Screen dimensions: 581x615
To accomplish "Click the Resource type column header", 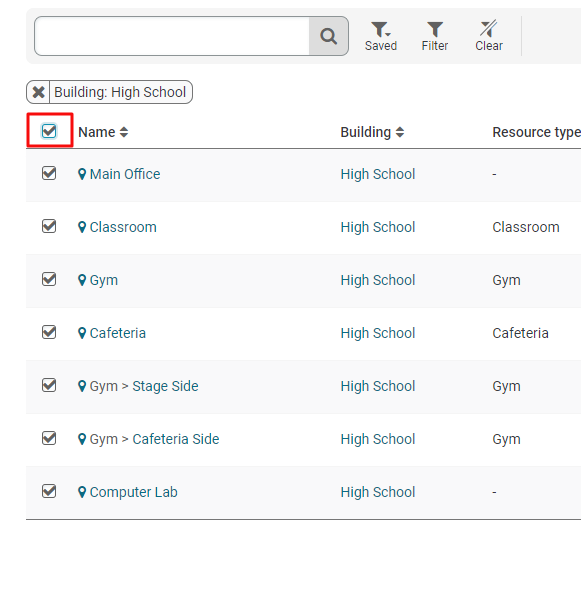I will click(x=536, y=132).
